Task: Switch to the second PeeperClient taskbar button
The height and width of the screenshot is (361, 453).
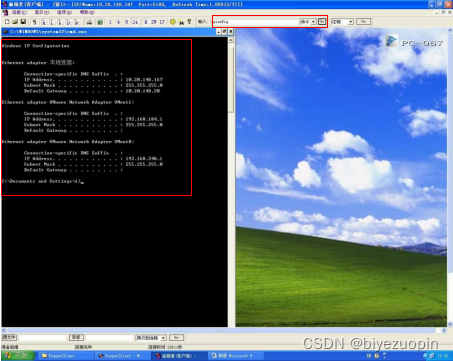Action: tap(123, 356)
